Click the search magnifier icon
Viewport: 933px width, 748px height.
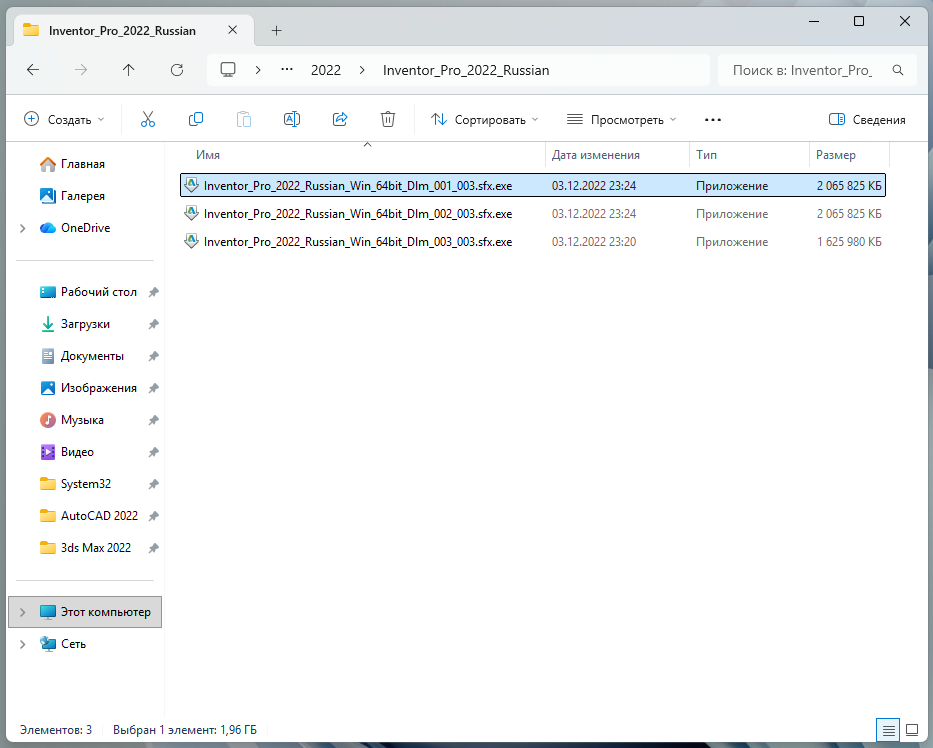click(x=898, y=70)
